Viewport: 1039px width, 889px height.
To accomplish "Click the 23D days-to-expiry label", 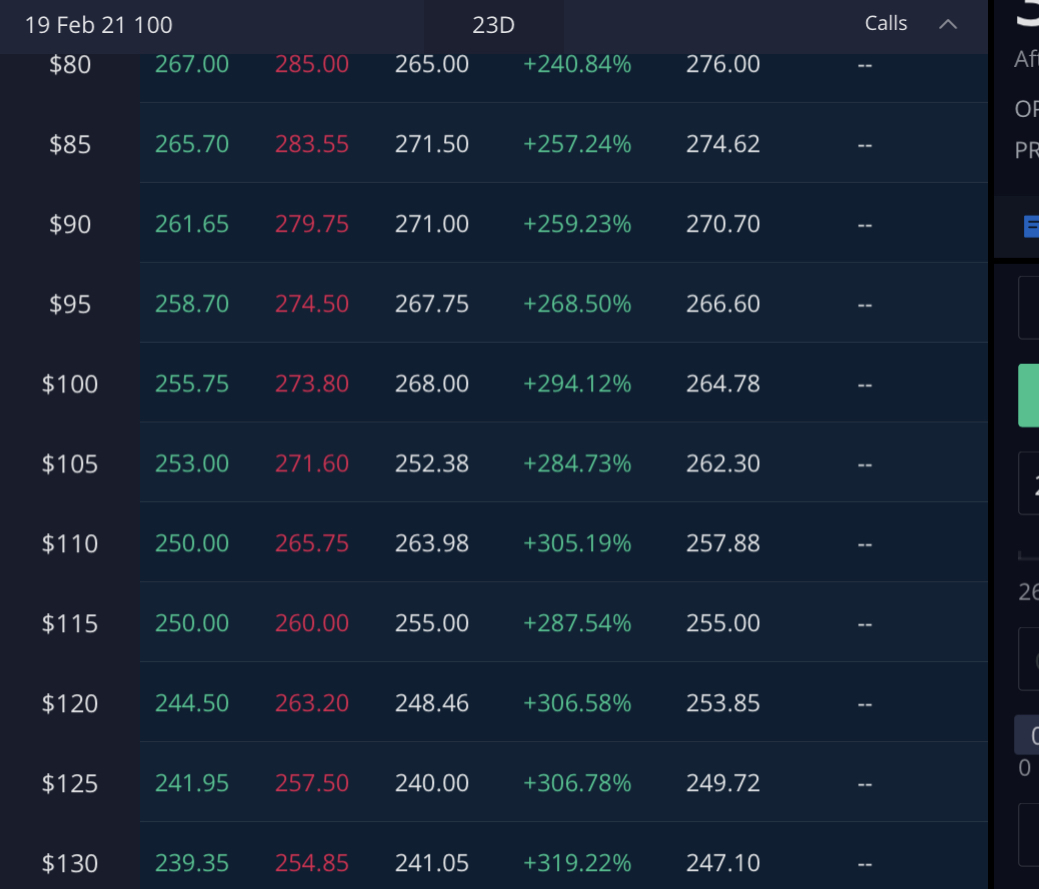I will click(x=493, y=25).
